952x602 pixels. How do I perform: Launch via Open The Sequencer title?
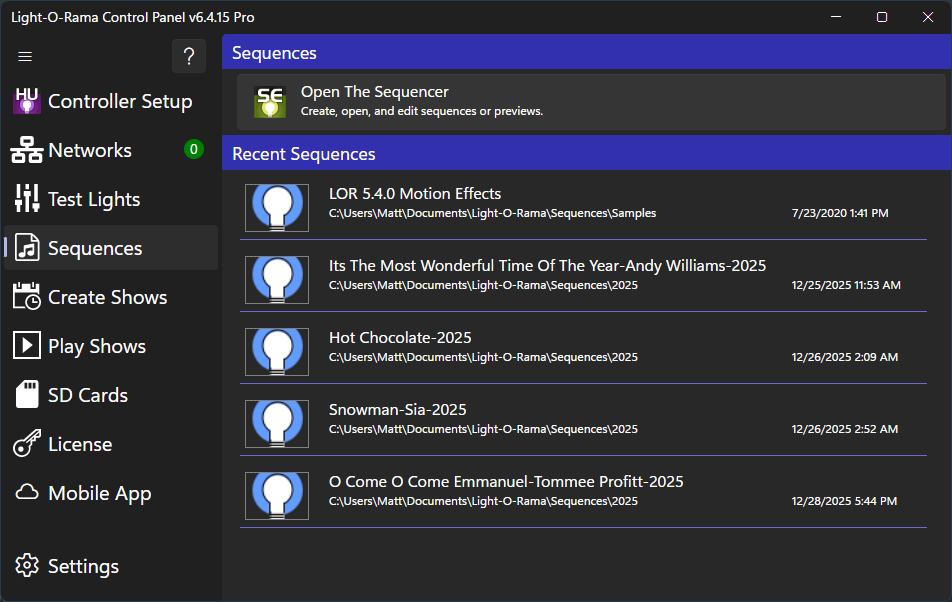[x=375, y=92]
